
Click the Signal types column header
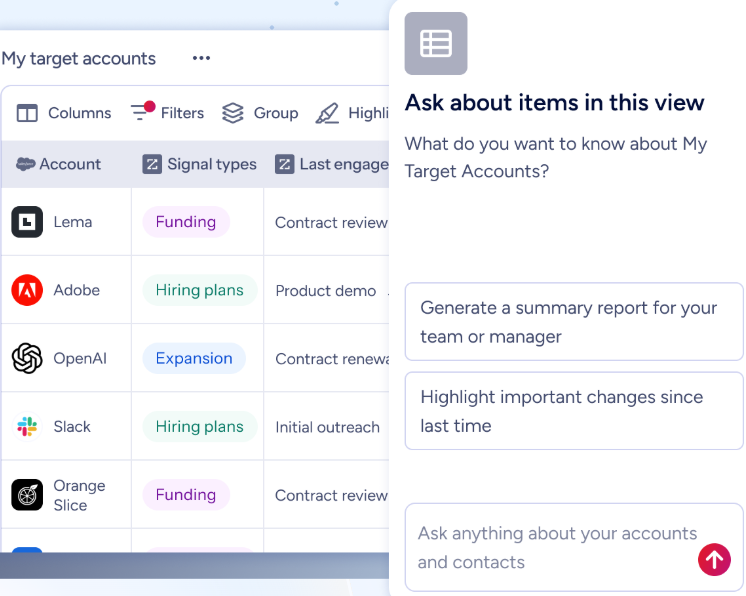(x=197, y=164)
